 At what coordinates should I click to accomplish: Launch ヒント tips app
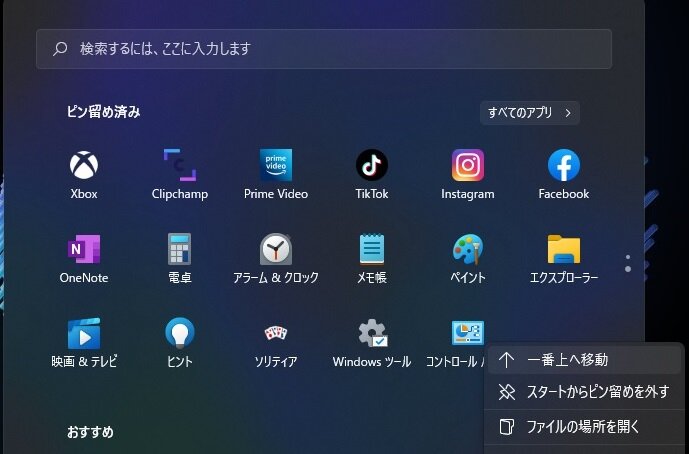180,343
